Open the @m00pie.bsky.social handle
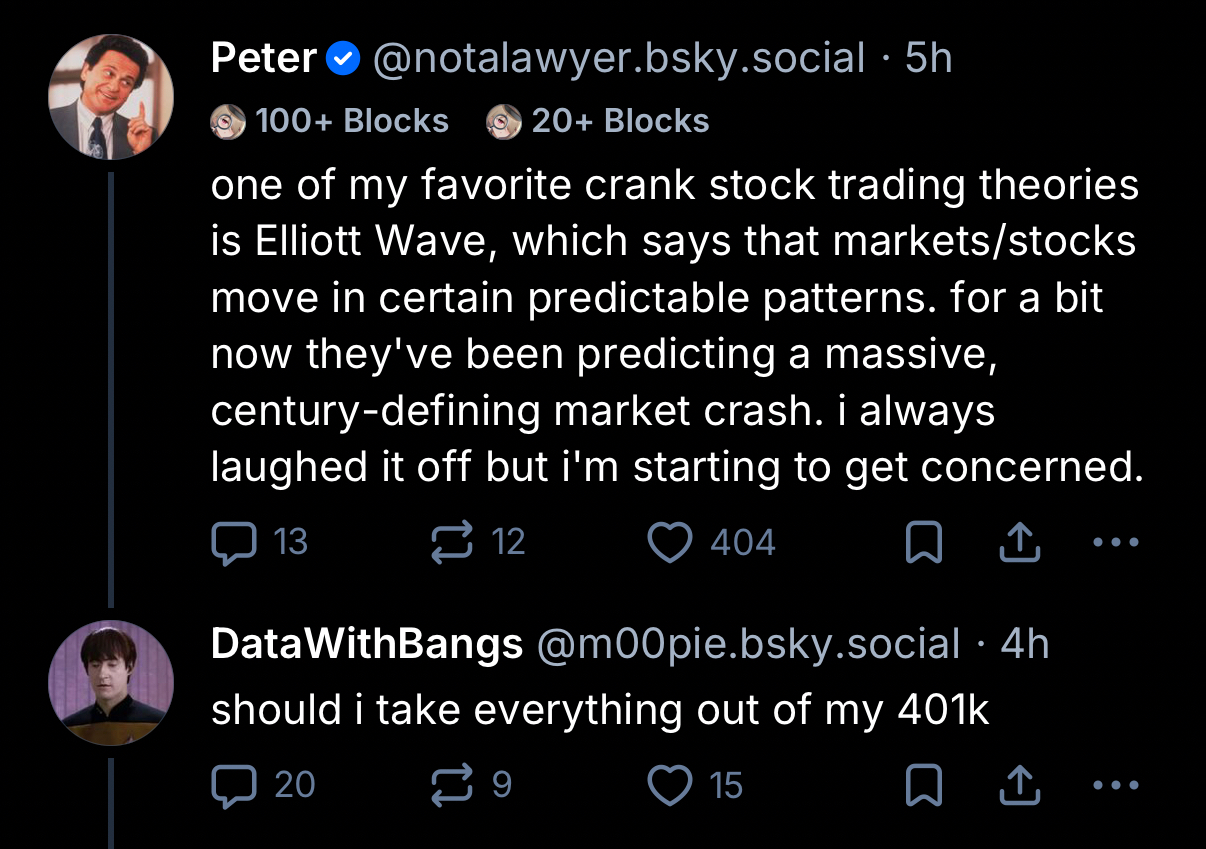 pyautogui.click(x=748, y=645)
